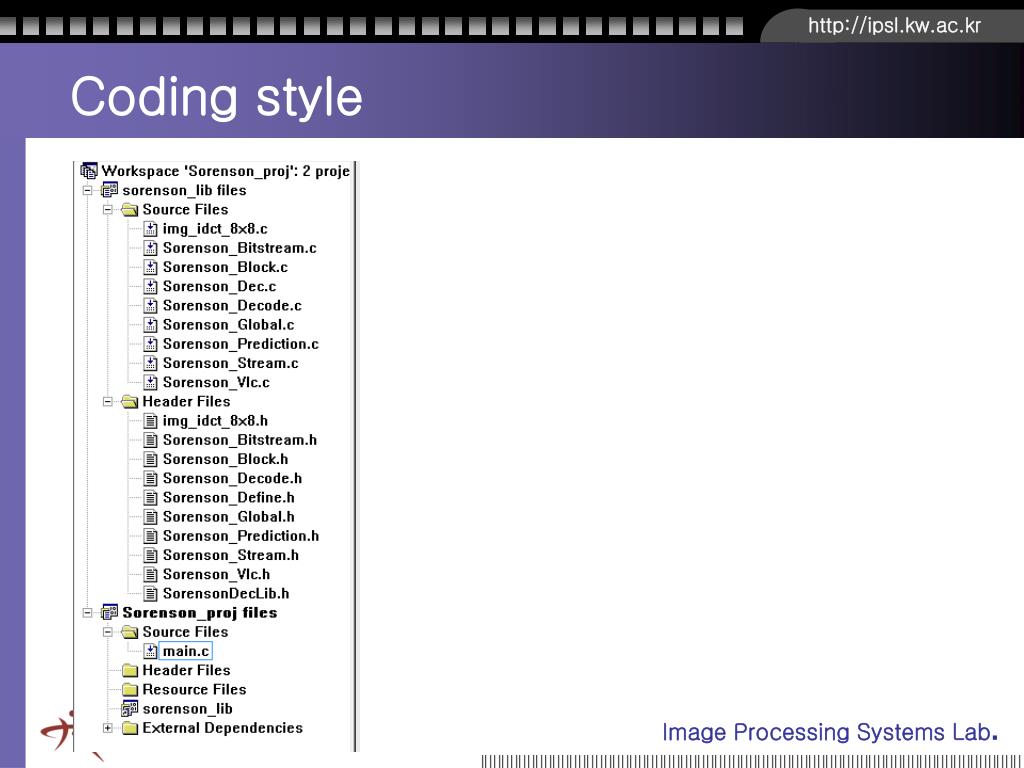The height and width of the screenshot is (768, 1024).
Task: Open the http://ipsl.kw.ac.kr link
Action: point(894,25)
